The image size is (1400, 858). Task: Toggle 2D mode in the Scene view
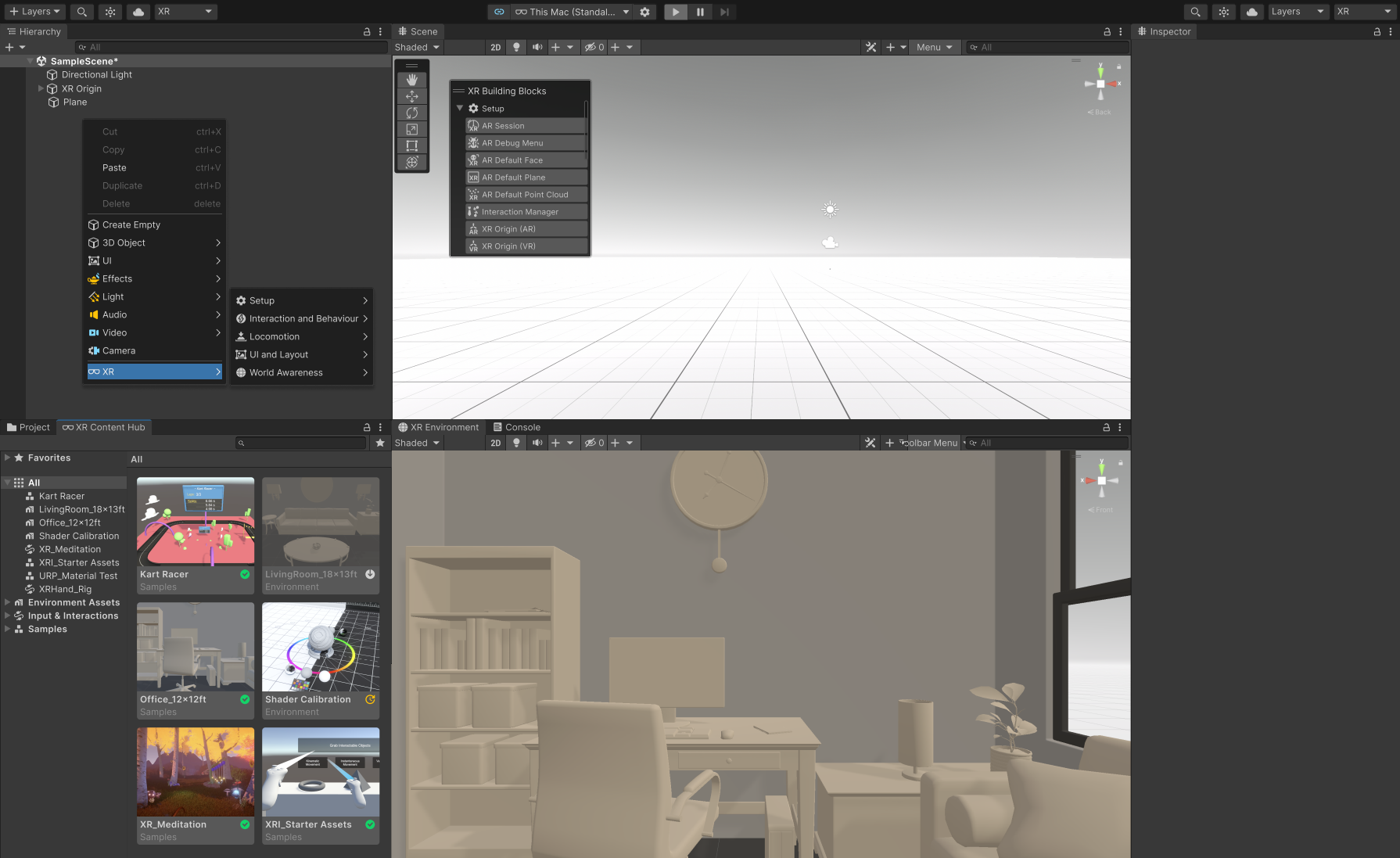(495, 47)
